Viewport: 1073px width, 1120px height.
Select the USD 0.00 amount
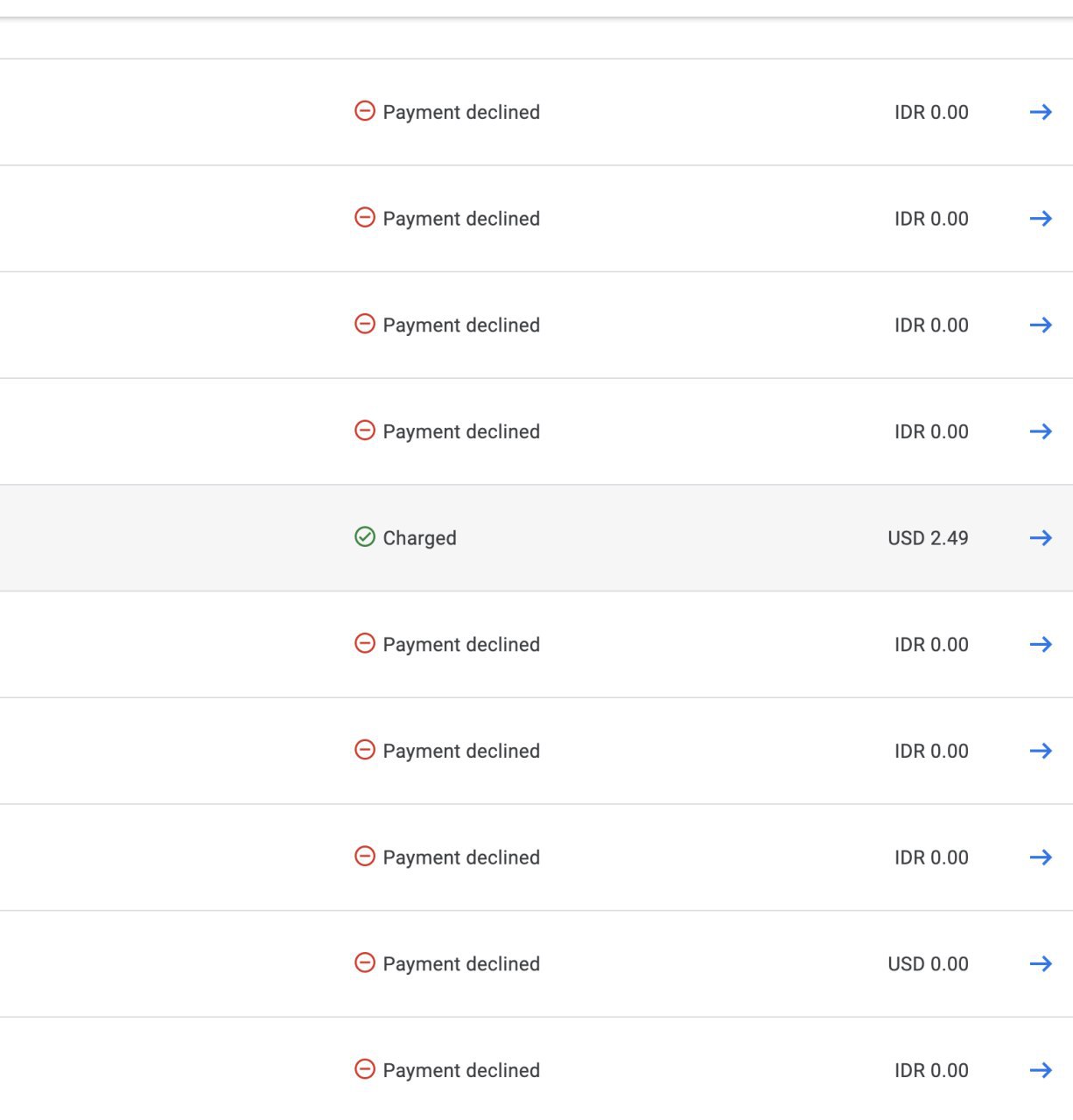[928, 964]
